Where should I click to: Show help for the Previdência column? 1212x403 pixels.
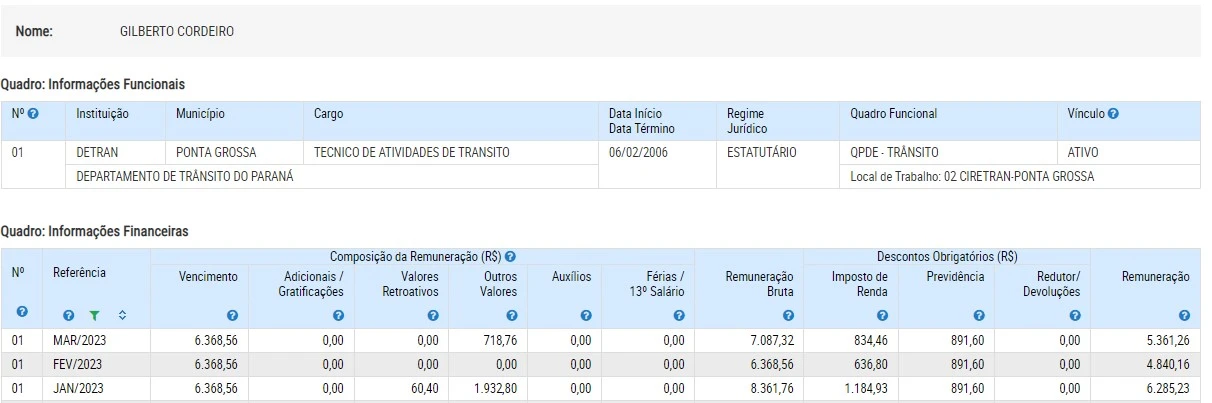978,316
